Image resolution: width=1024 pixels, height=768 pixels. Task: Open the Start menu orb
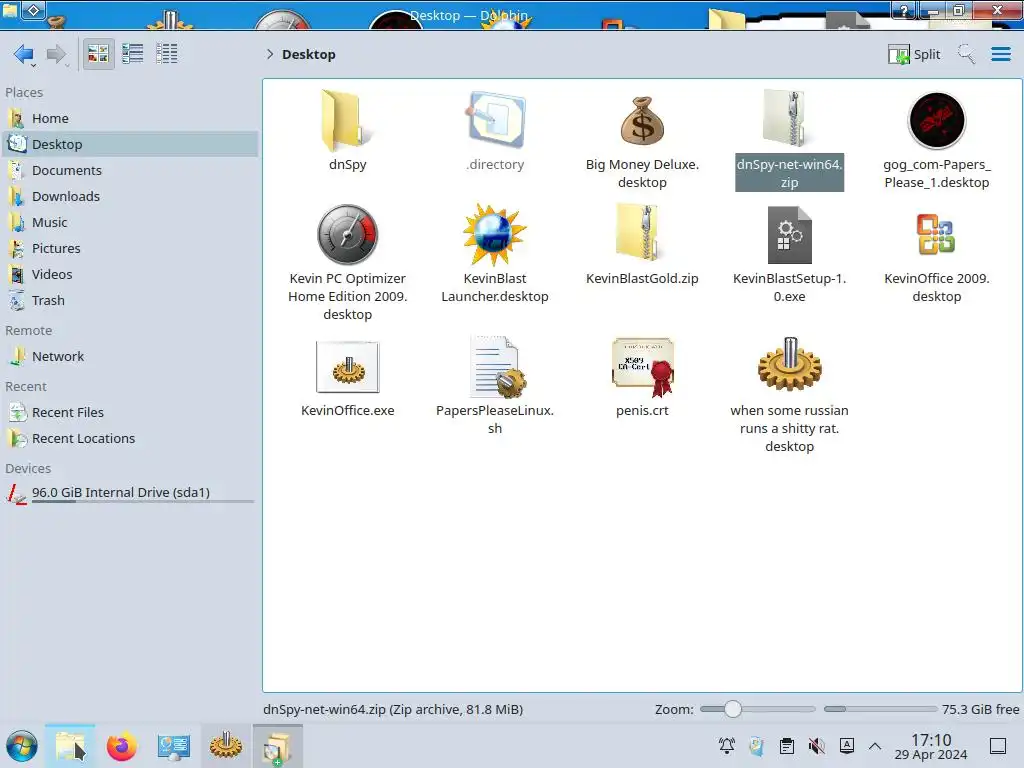(x=22, y=746)
